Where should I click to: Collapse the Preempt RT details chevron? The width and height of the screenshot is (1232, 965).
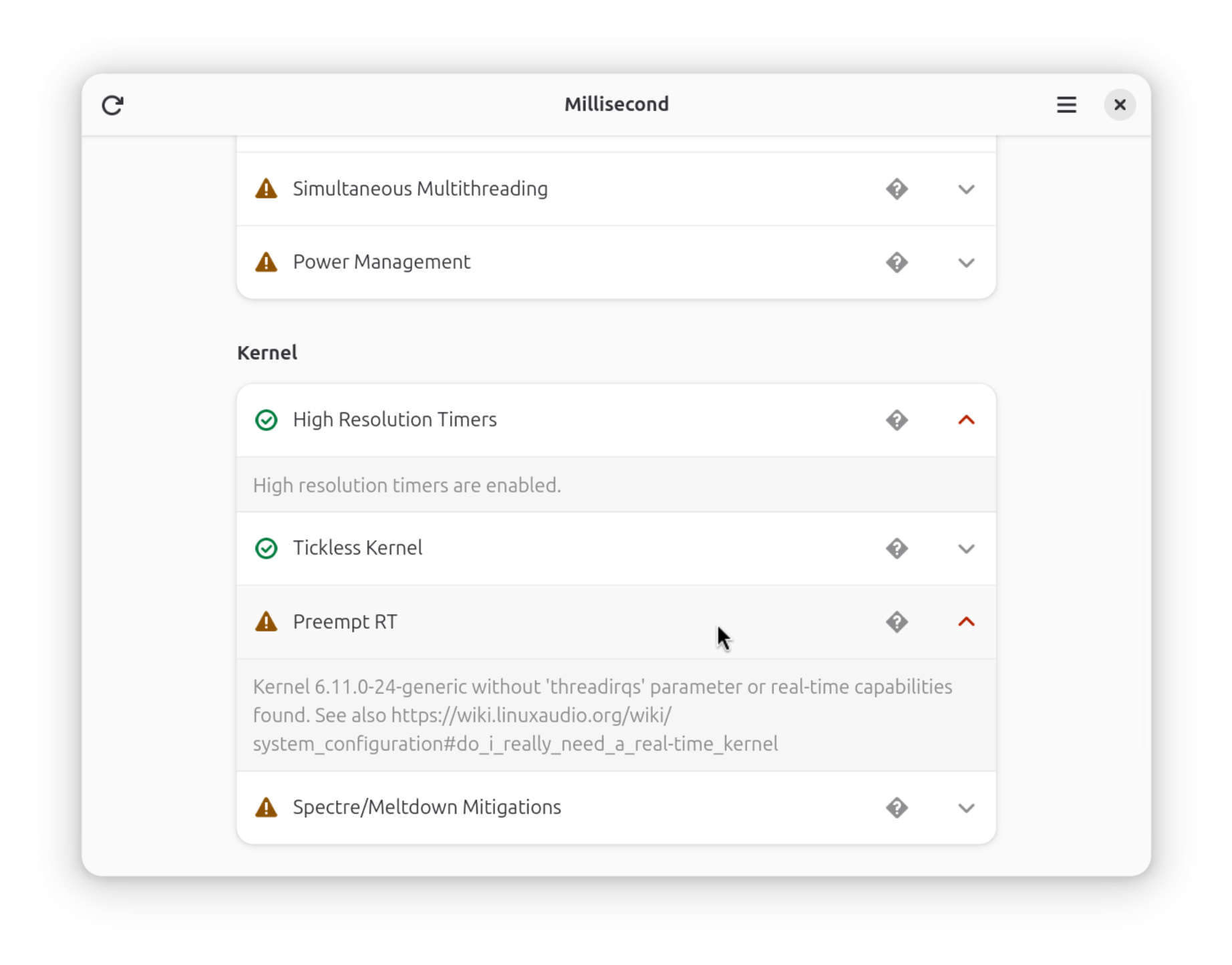965,622
